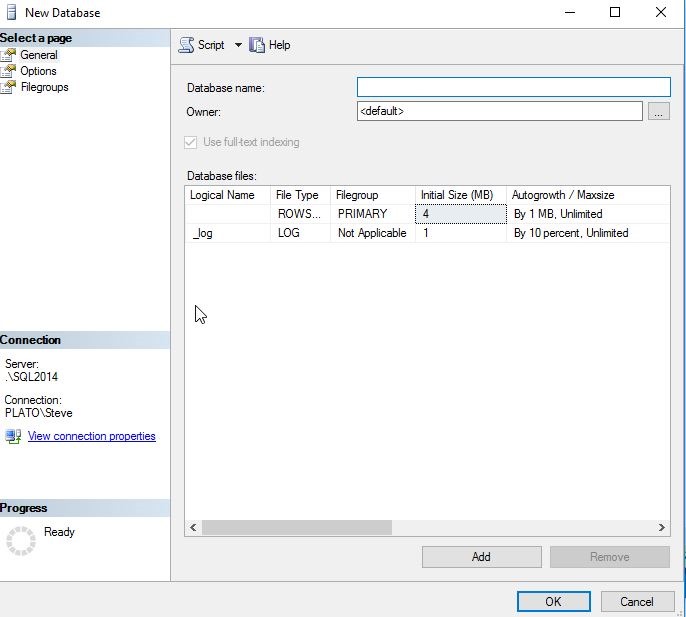Image resolution: width=686 pixels, height=617 pixels.
Task: Click the connection properties icon
Action: click(13, 436)
